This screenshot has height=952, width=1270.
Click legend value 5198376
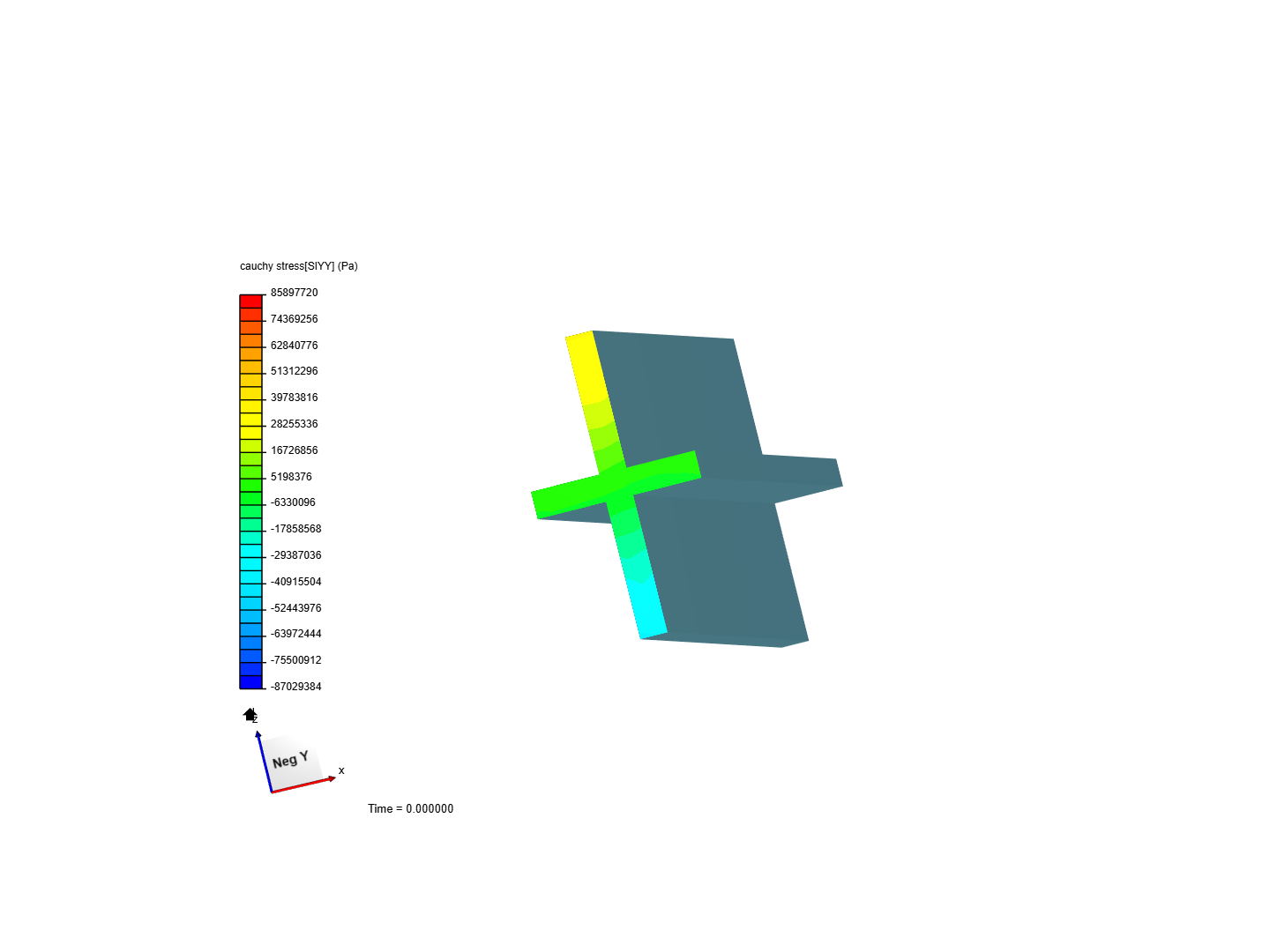(291, 477)
